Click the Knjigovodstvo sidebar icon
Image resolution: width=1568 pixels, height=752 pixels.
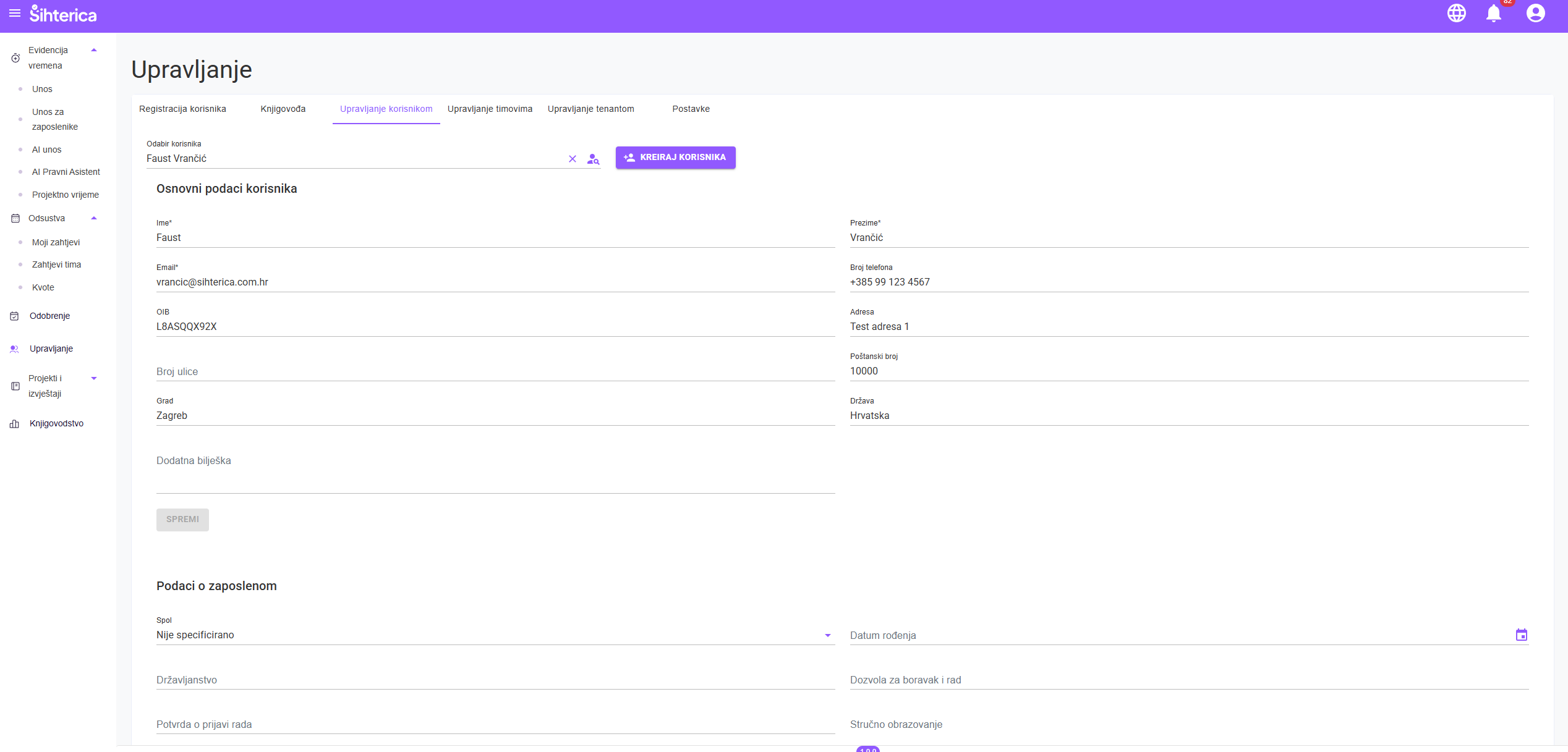[15, 424]
